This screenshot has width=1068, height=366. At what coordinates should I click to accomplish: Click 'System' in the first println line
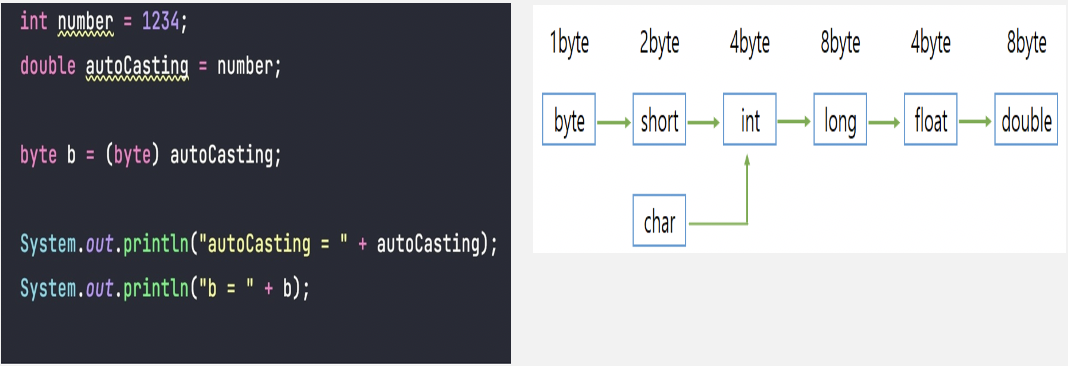pyautogui.click(x=48, y=245)
